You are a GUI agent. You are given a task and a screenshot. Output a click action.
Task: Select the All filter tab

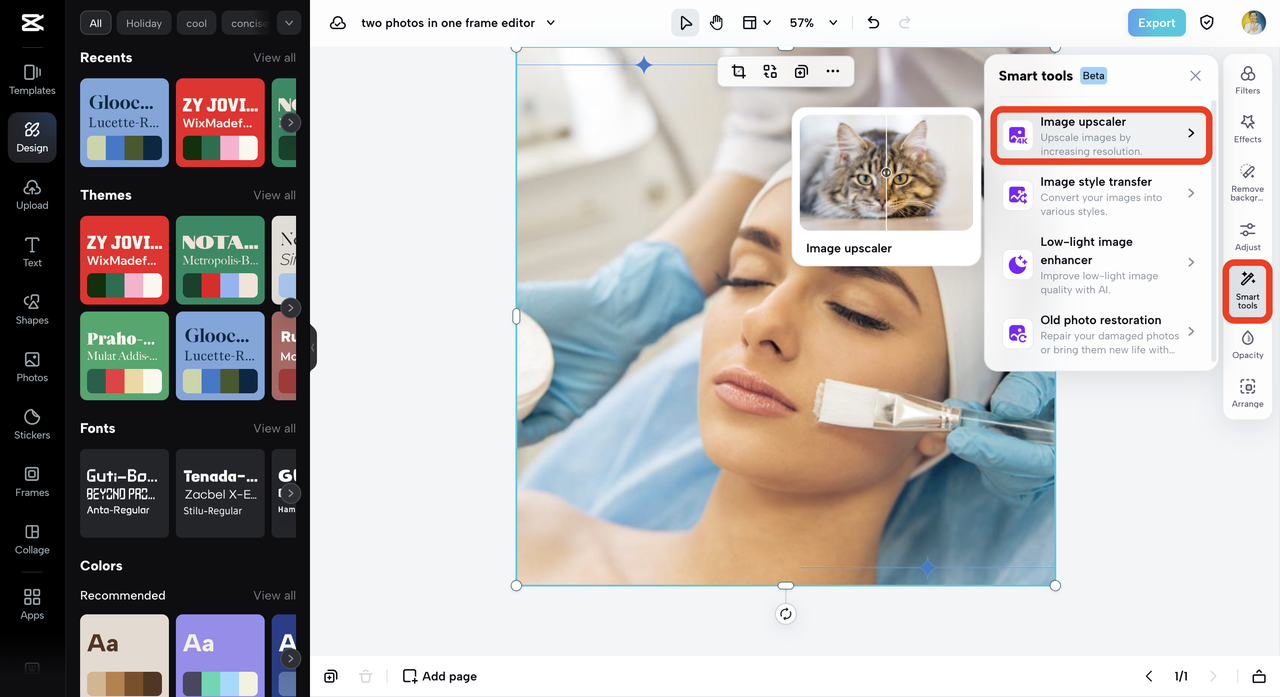[x=95, y=23]
